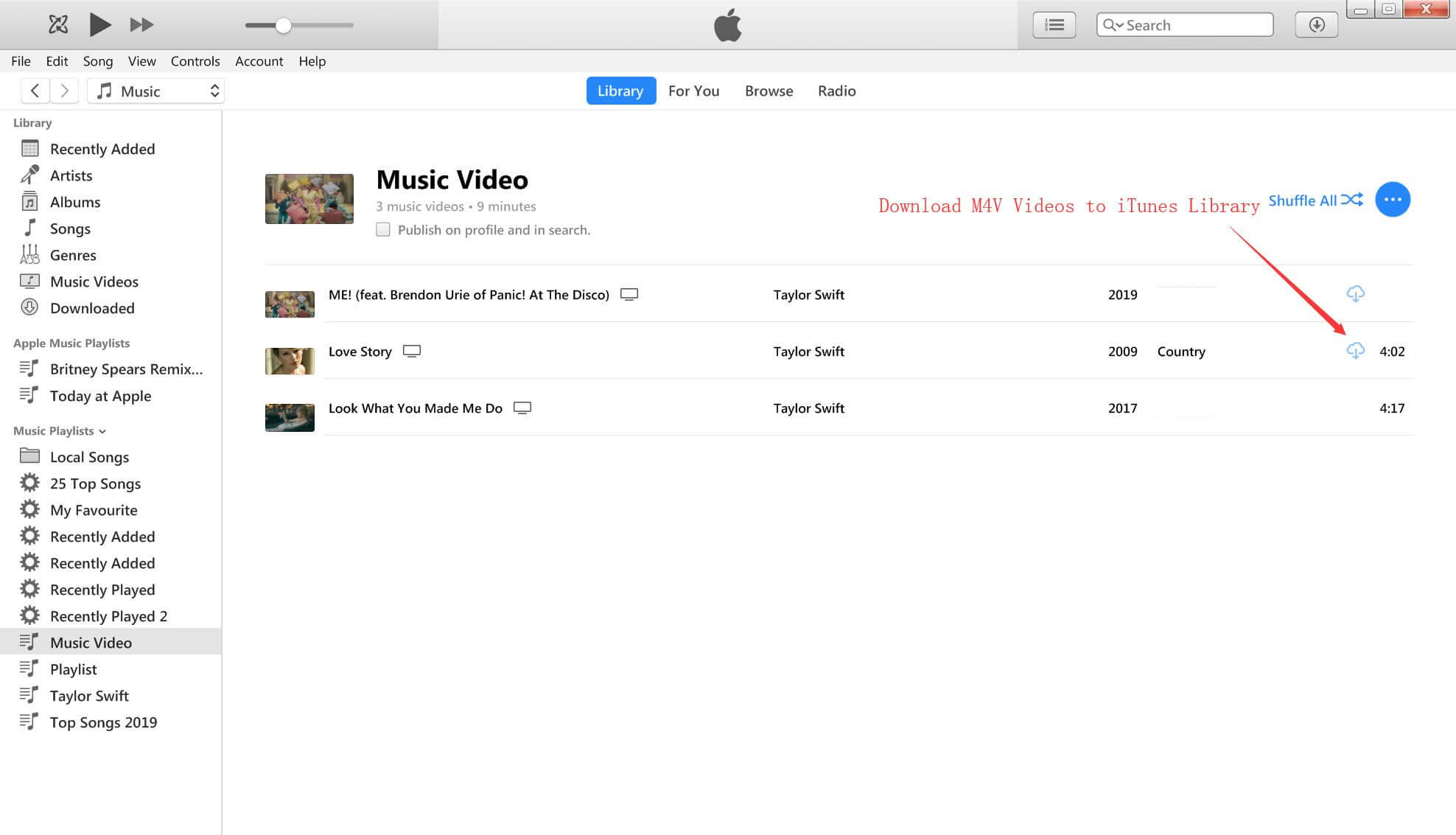Image resolution: width=1456 pixels, height=835 pixels.
Task: Select the Library tab
Action: [x=620, y=90]
